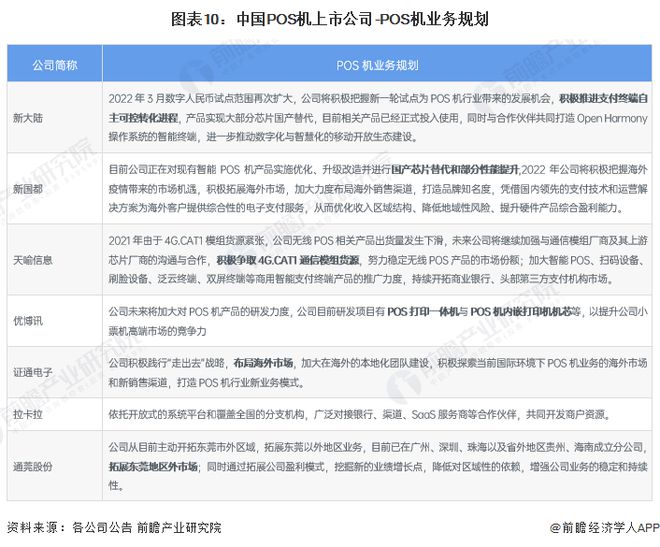Image resolution: width=660 pixels, height=547 pixels.
Task: Click the company name '拉卡拉'
Action: coord(28,414)
